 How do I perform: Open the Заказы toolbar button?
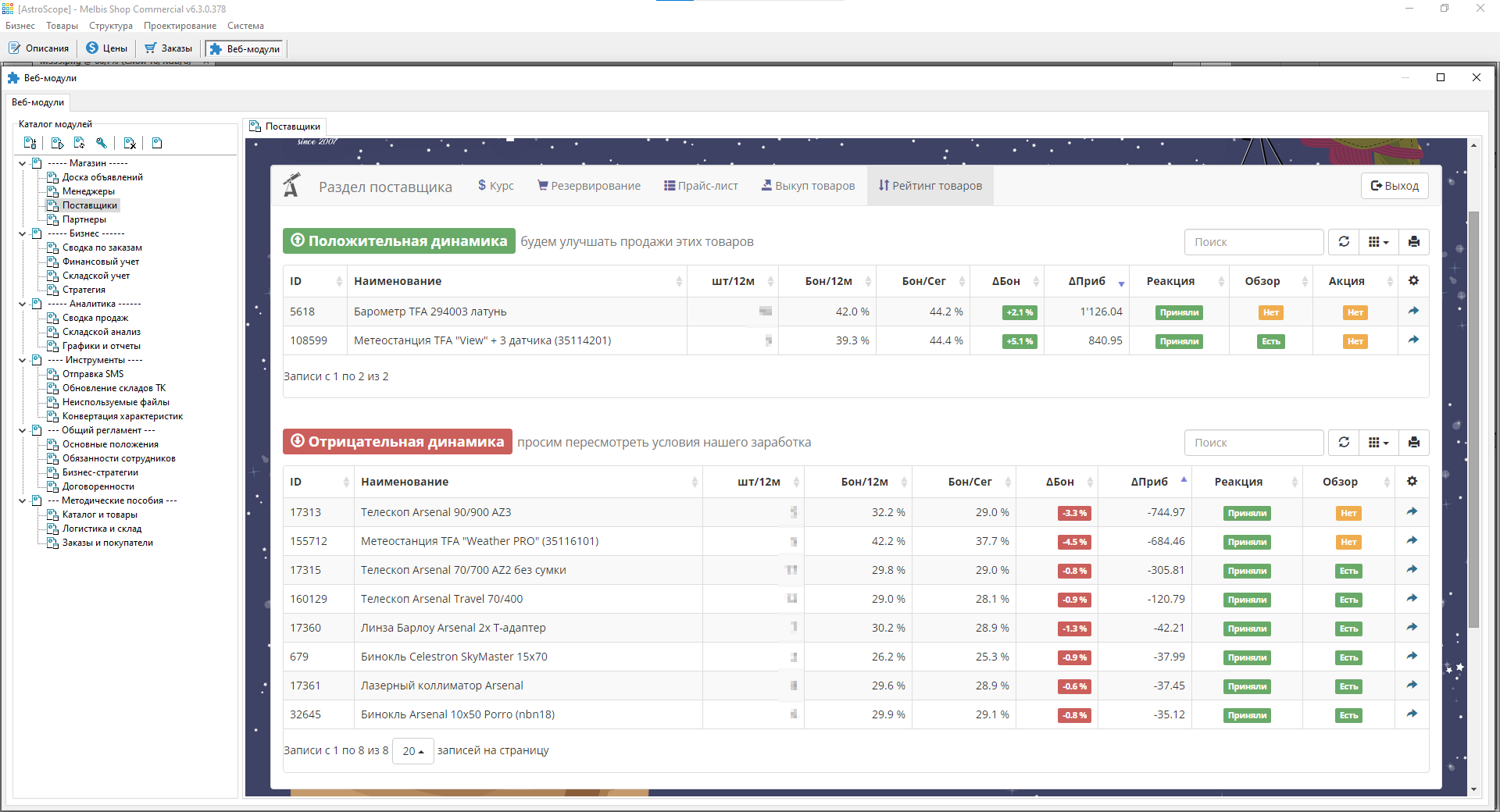168,48
